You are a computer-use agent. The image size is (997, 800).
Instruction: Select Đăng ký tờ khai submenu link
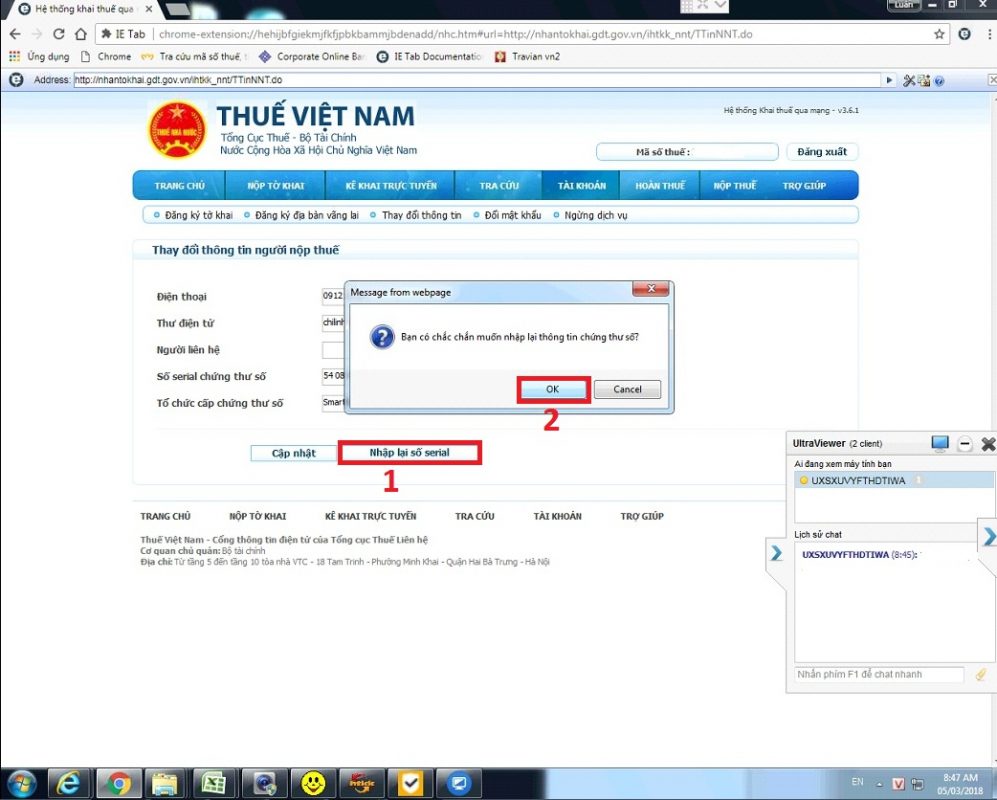[x=198, y=216]
